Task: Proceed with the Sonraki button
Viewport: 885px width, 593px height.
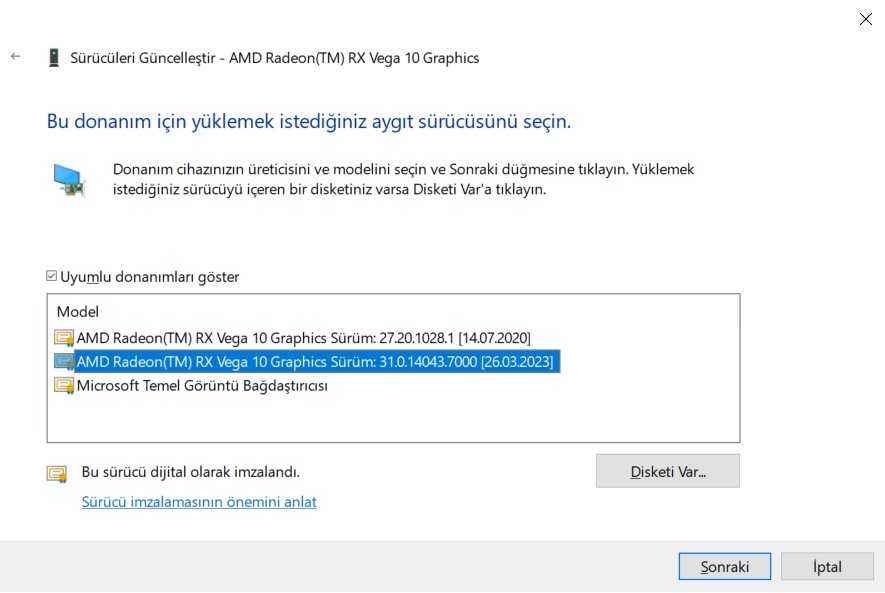Action: pyautogui.click(x=725, y=566)
